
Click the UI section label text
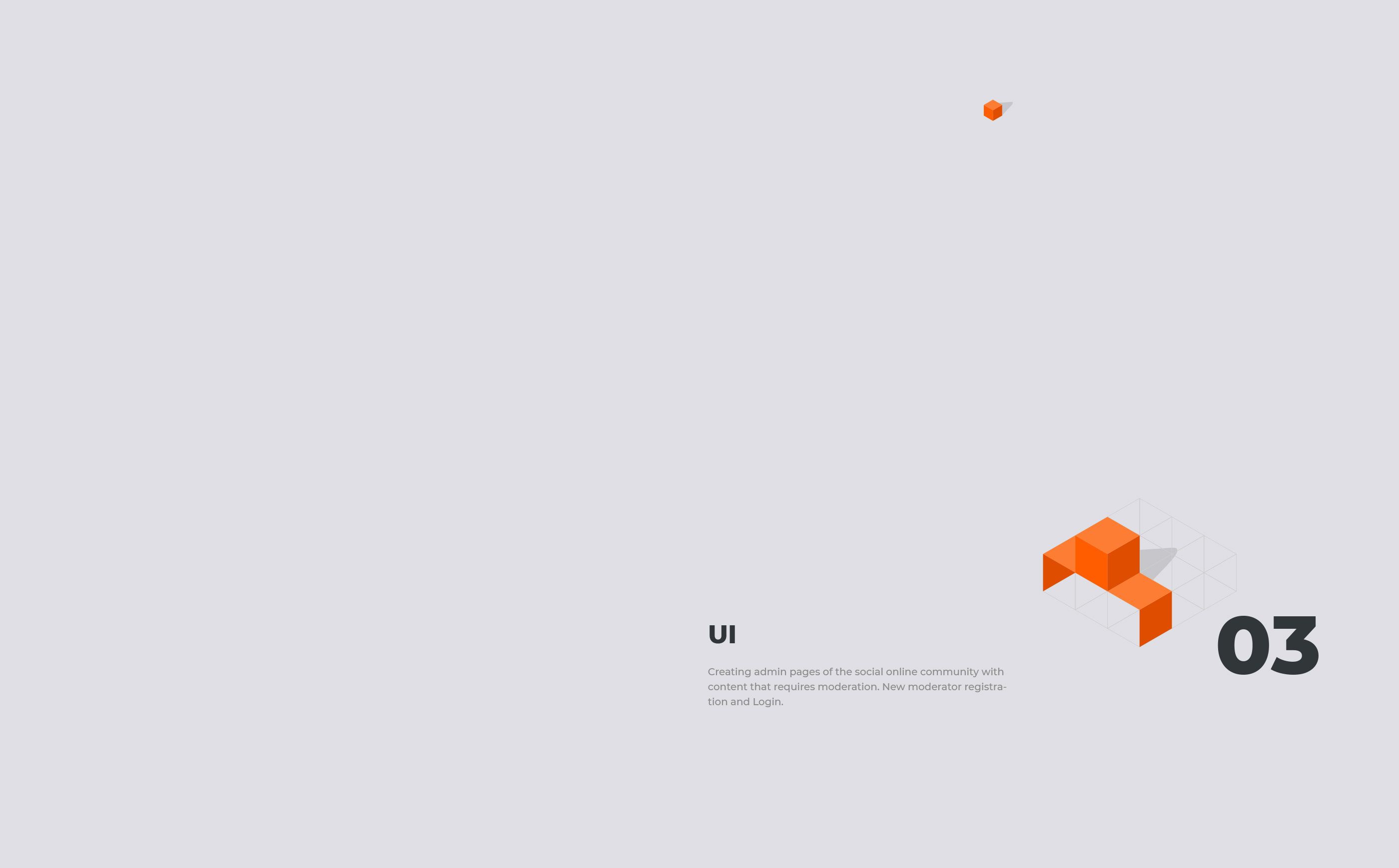pyautogui.click(x=720, y=633)
